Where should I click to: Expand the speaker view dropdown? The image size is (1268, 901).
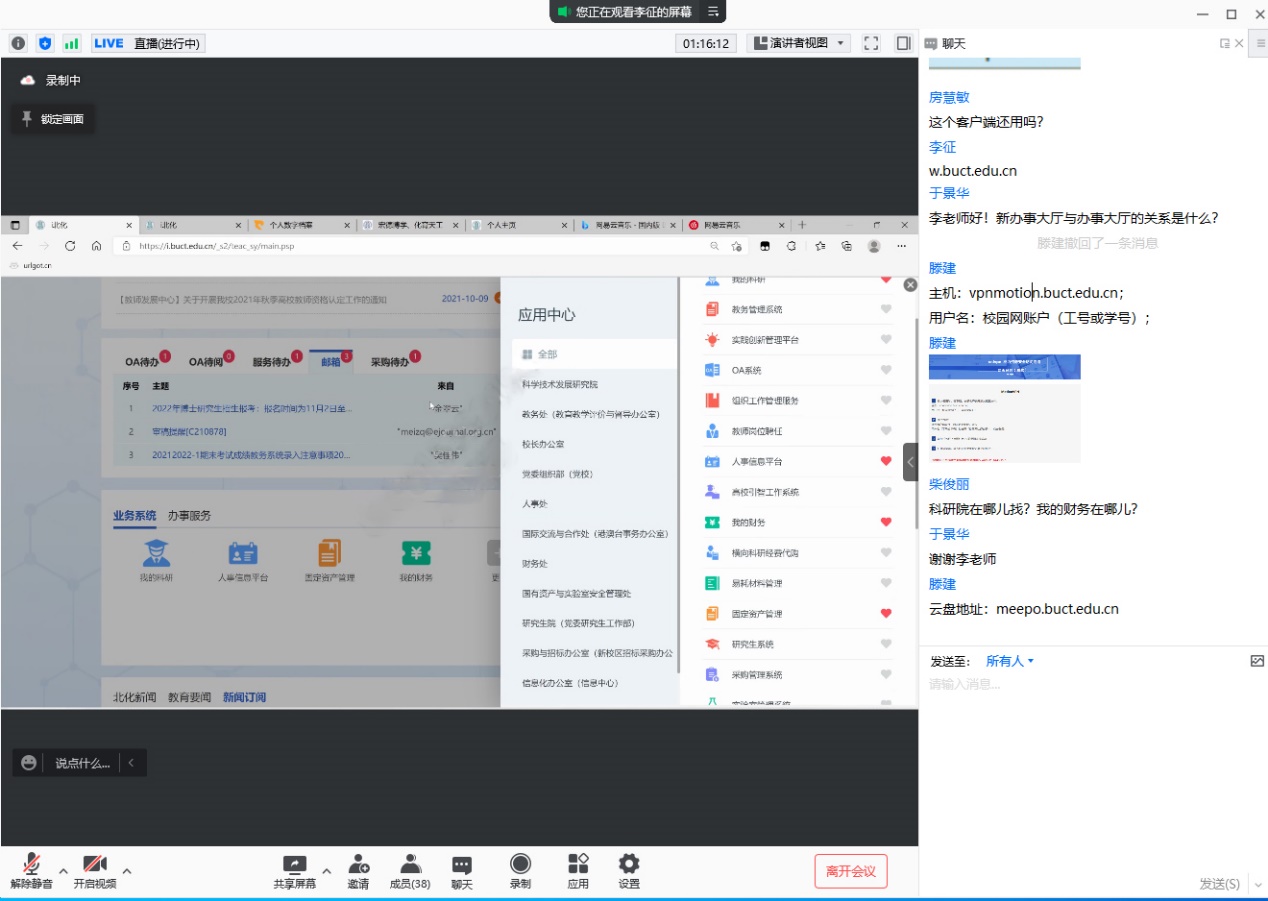[x=800, y=43]
